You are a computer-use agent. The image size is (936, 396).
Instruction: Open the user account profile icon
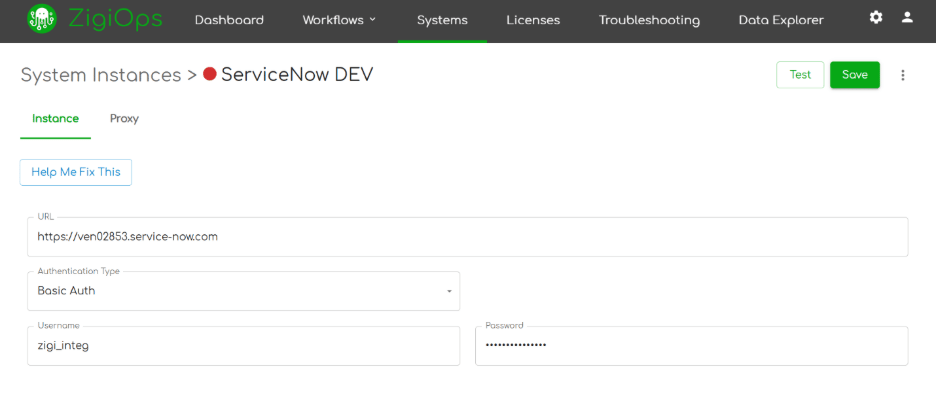click(907, 17)
